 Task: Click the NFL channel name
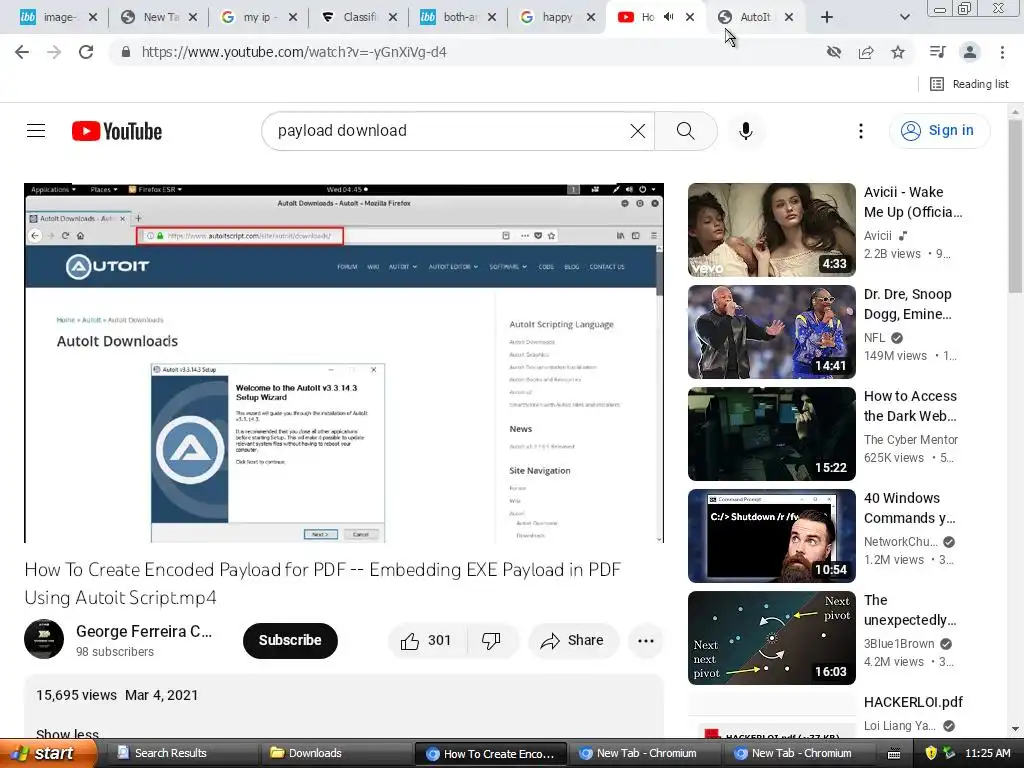pyautogui.click(x=874, y=338)
